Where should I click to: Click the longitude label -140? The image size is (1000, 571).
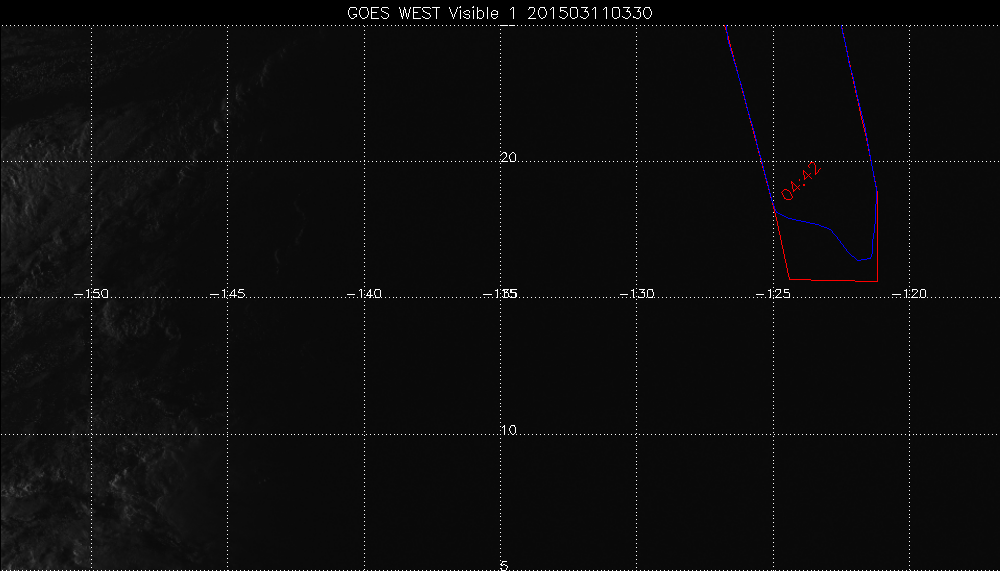coord(364,293)
